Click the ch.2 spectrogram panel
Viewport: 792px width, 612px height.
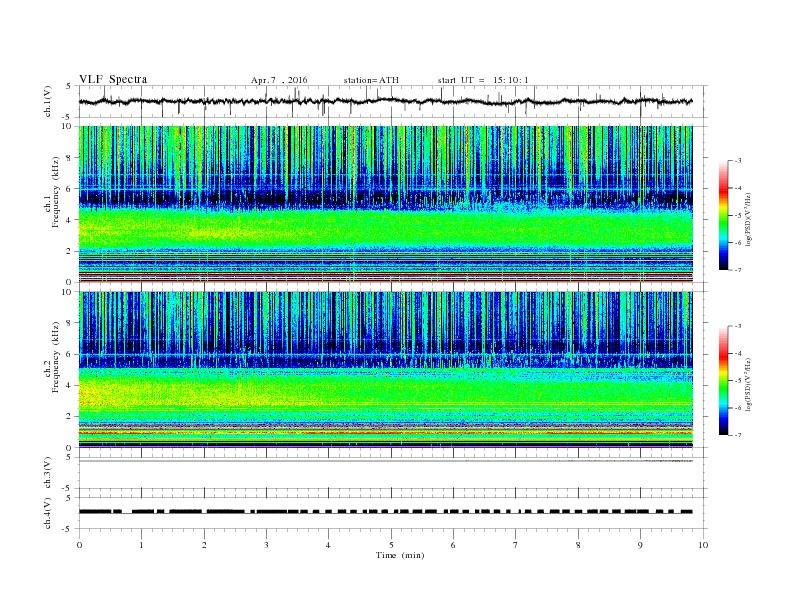pyautogui.click(x=385, y=370)
